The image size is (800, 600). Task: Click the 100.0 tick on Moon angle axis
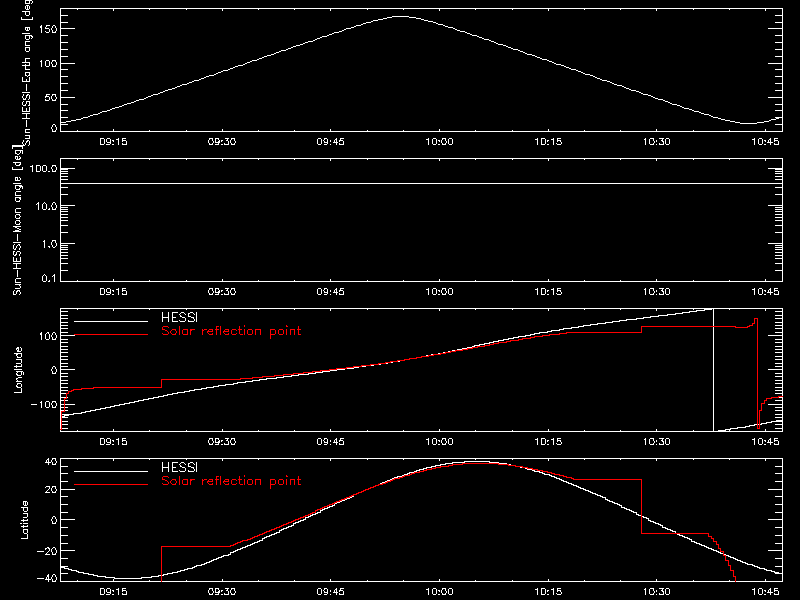[43, 168]
